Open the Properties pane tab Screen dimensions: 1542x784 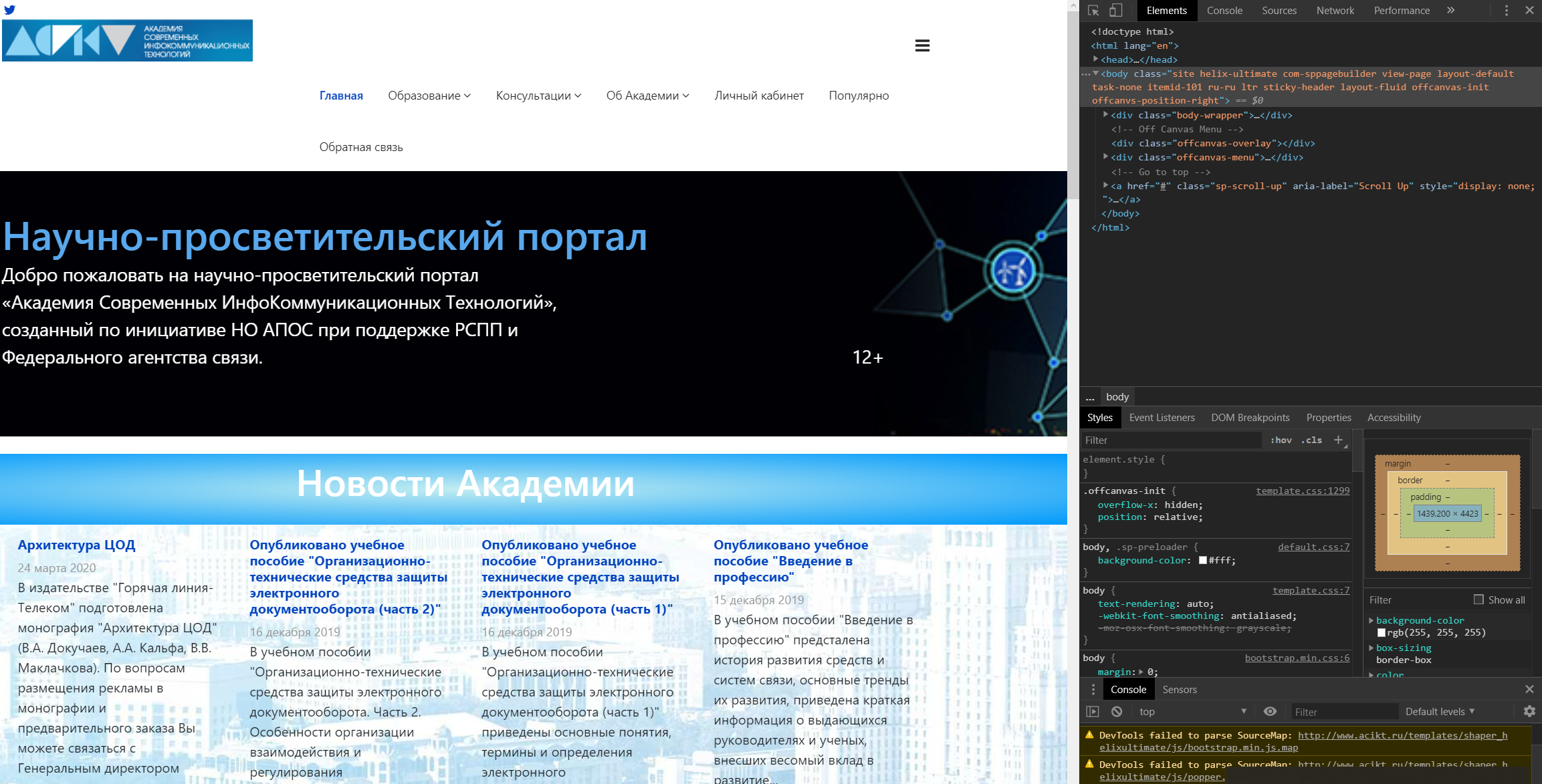pos(1329,418)
